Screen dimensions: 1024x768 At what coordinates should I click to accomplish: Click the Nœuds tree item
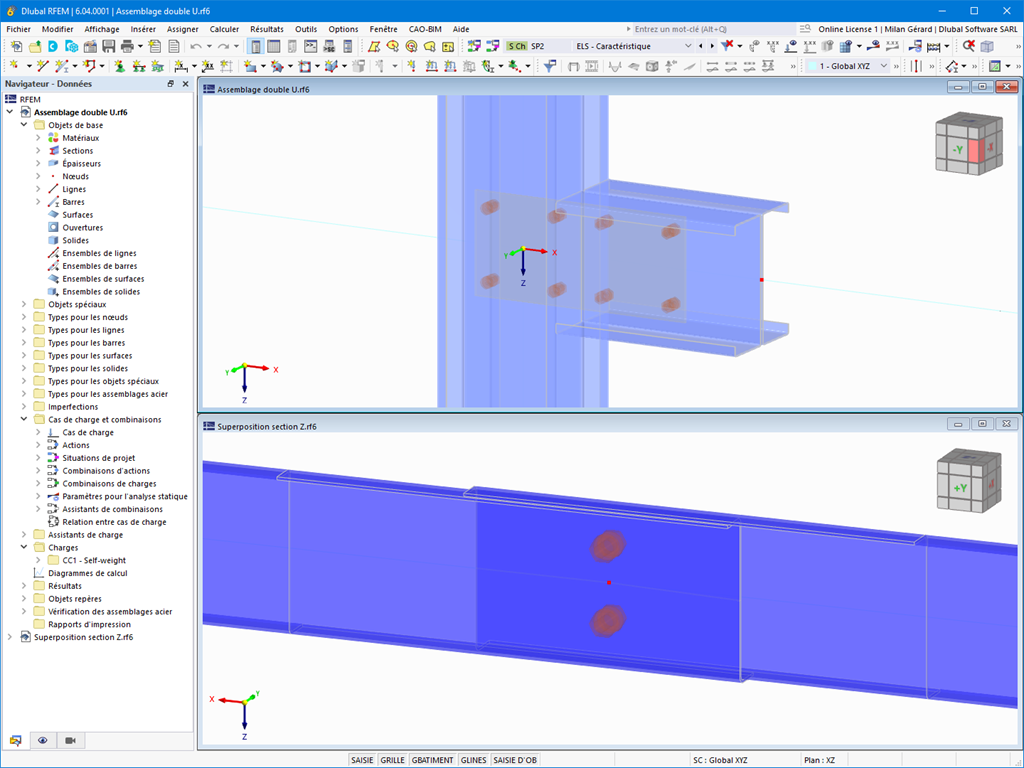click(x=75, y=176)
